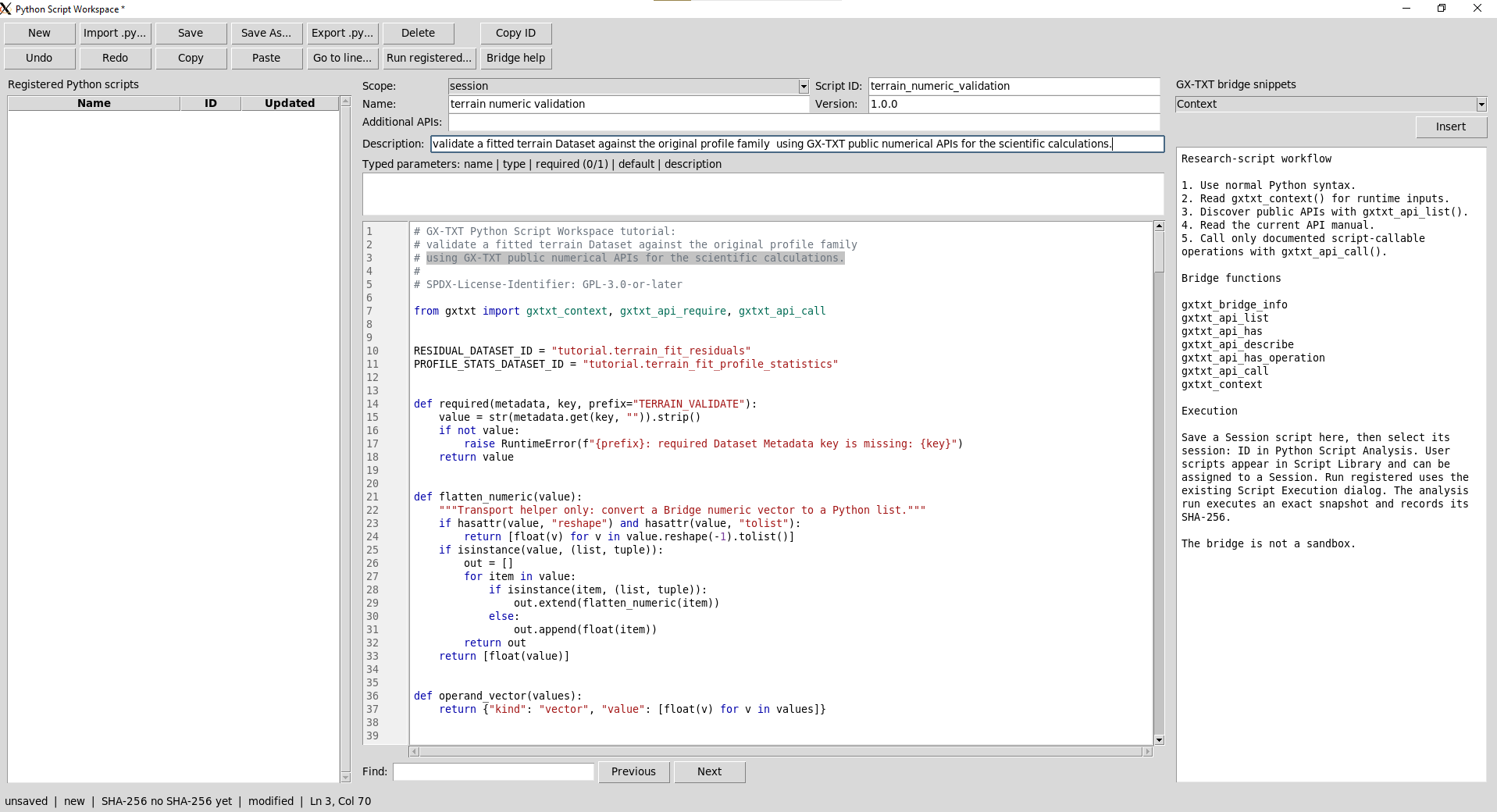The image size is (1497, 812).
Task: Click the Find search field
Action: pos(494,771)
